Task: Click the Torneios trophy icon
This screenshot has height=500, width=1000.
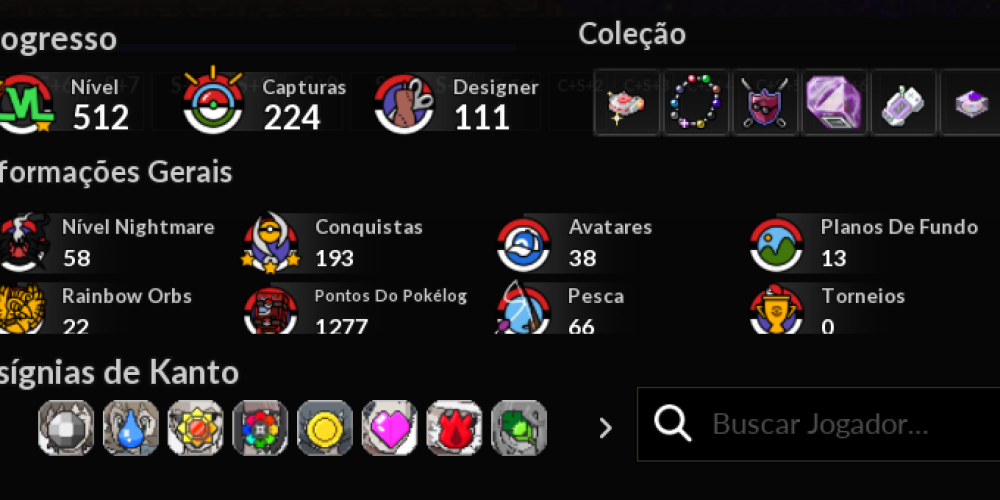Action: tap(776, 309)
